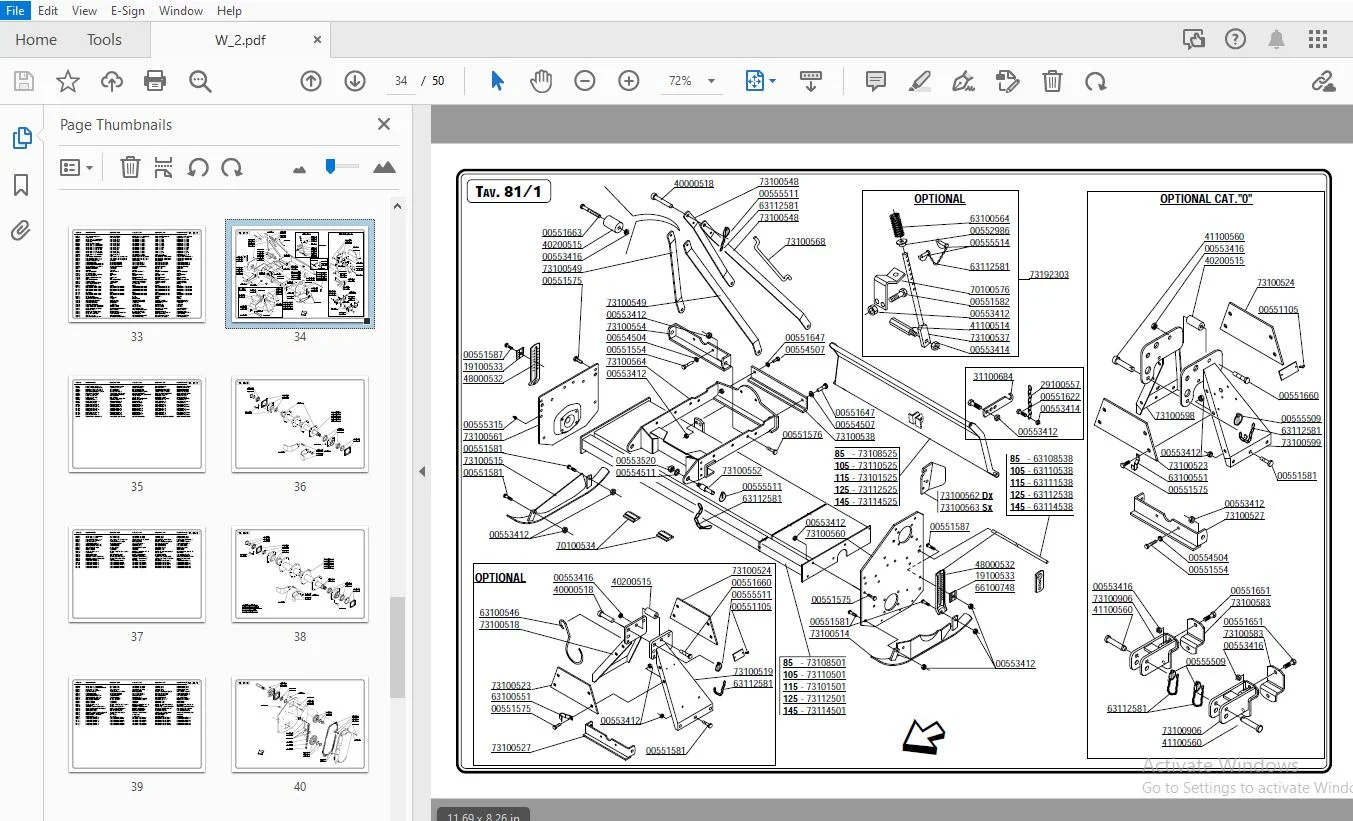The image size is (1353, 821).
Task: Select the page 38 thumbnail
Action: tap(300, 573)
